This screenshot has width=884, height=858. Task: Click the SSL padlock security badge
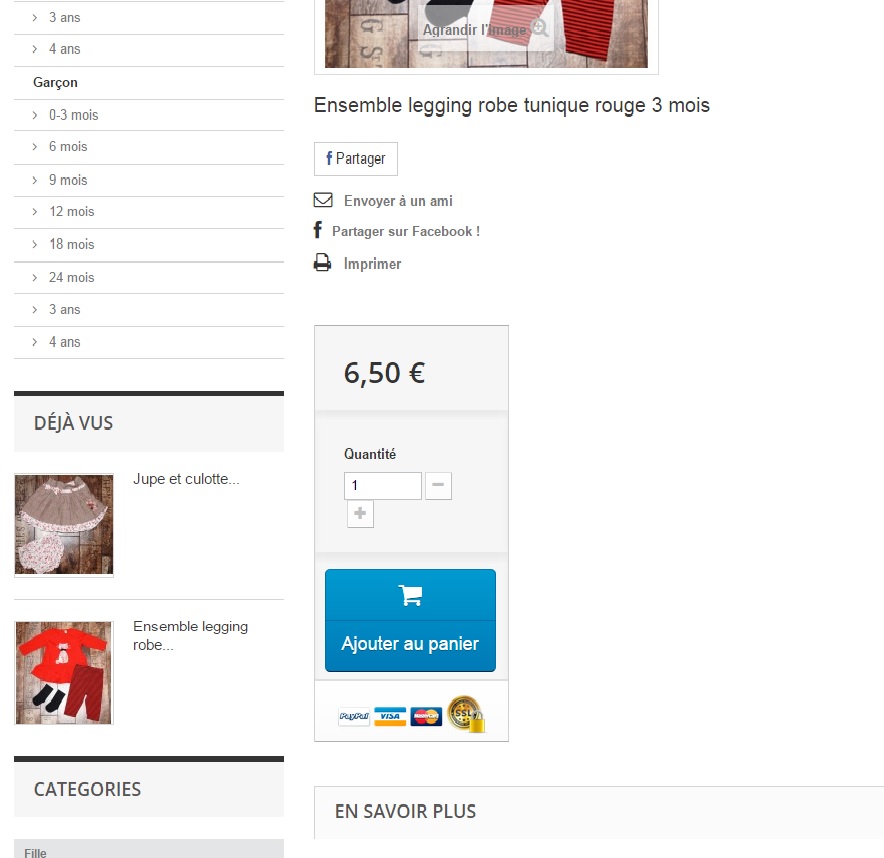tap(466, 714)
